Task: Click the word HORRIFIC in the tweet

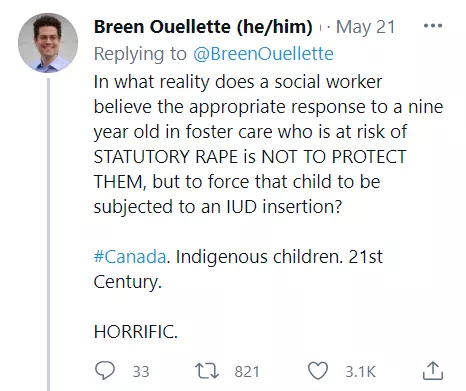Action: (136, 332)
